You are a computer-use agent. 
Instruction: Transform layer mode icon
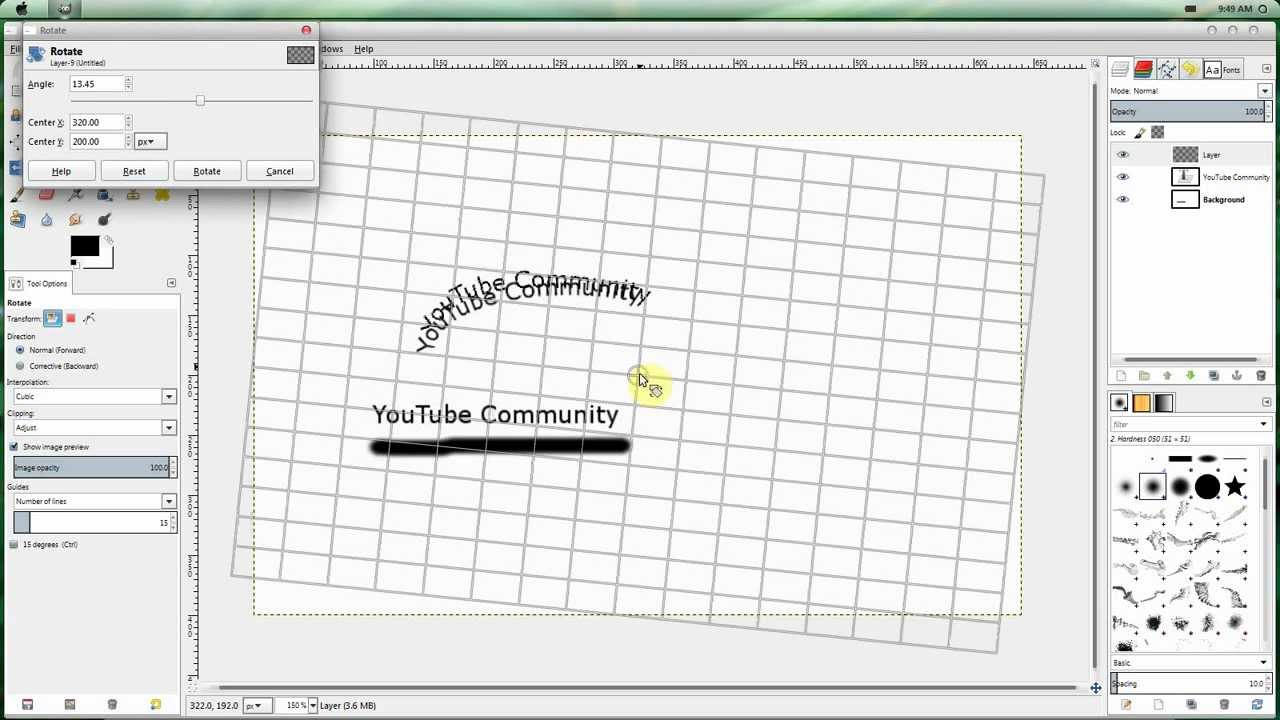[x=52, y=318]
